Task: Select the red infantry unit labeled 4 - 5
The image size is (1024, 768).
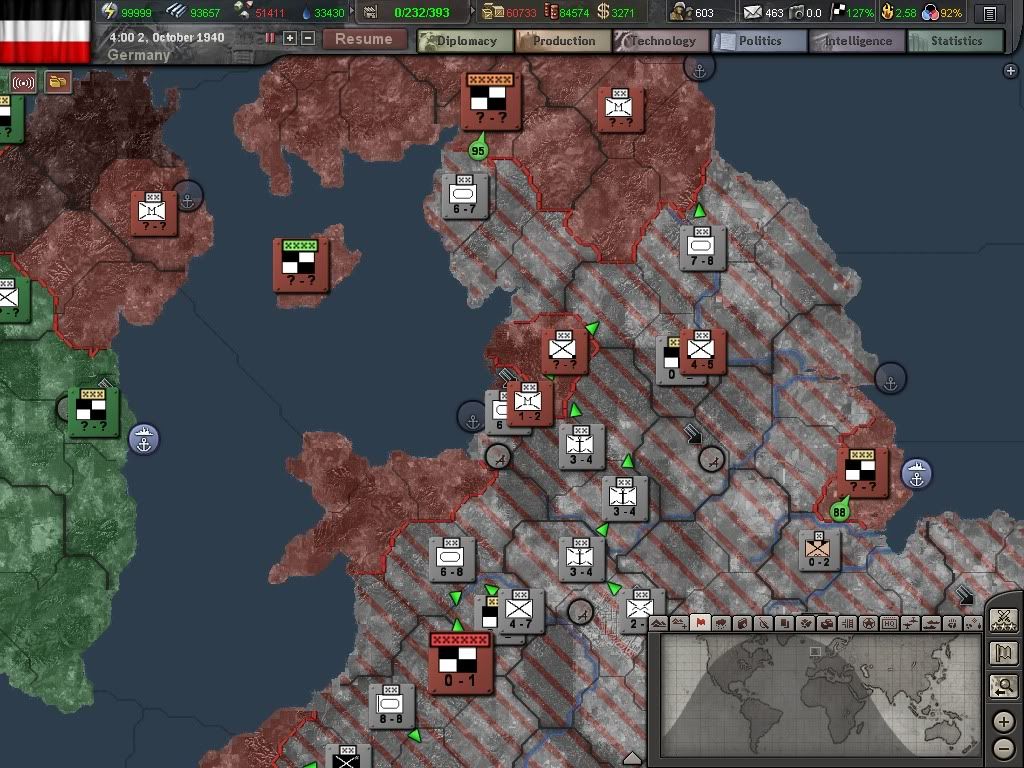Action: (702, 351)
